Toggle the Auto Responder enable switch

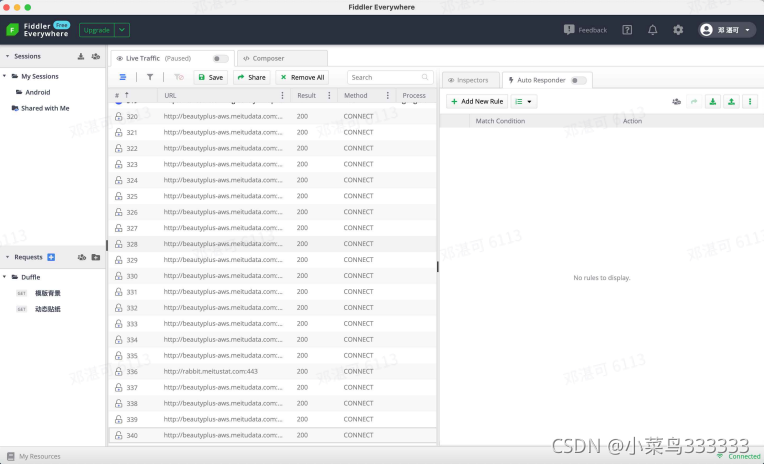coord(579,80)
